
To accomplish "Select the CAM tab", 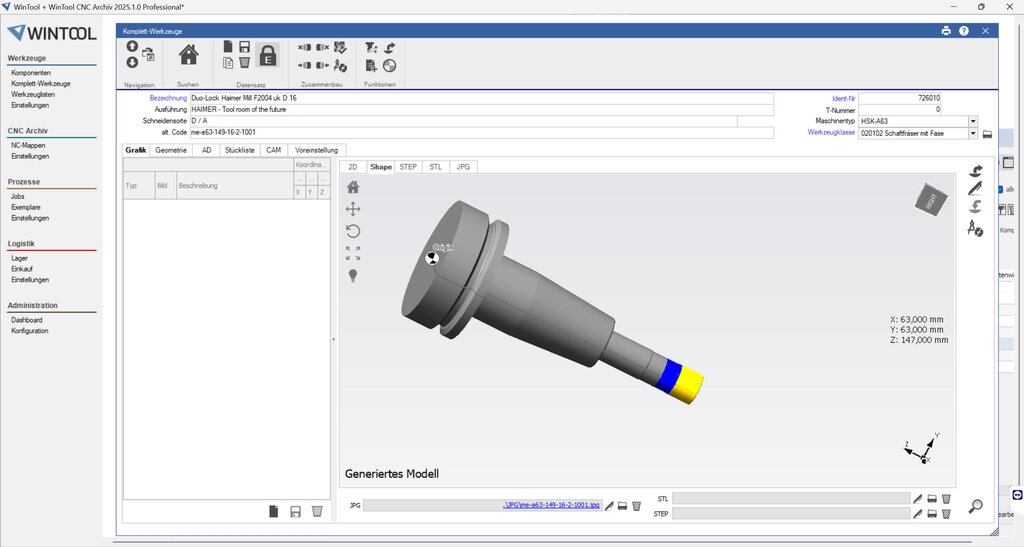I will [274, 150].
